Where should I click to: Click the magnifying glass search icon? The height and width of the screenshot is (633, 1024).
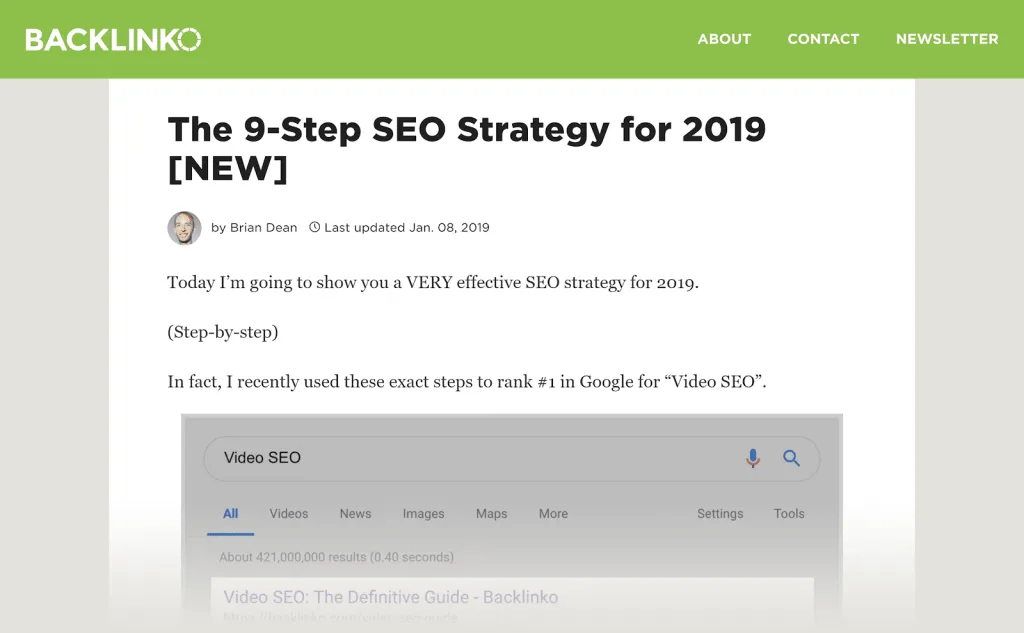click(791, 458)
